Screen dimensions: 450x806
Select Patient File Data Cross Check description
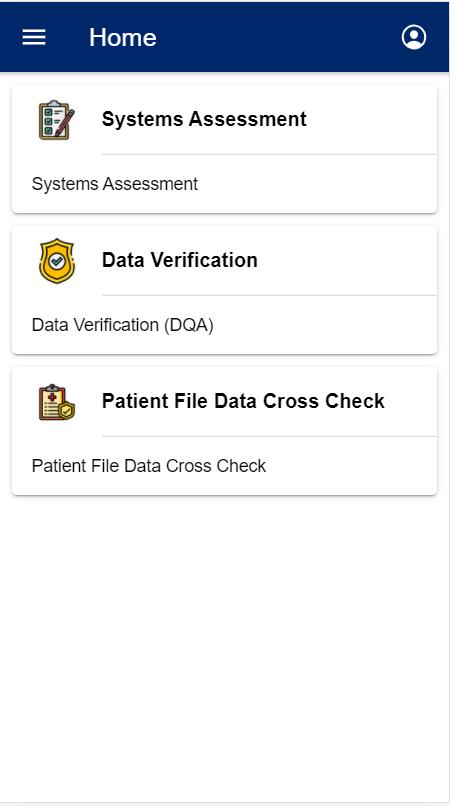pyautogui.click(x=149, y=466)
